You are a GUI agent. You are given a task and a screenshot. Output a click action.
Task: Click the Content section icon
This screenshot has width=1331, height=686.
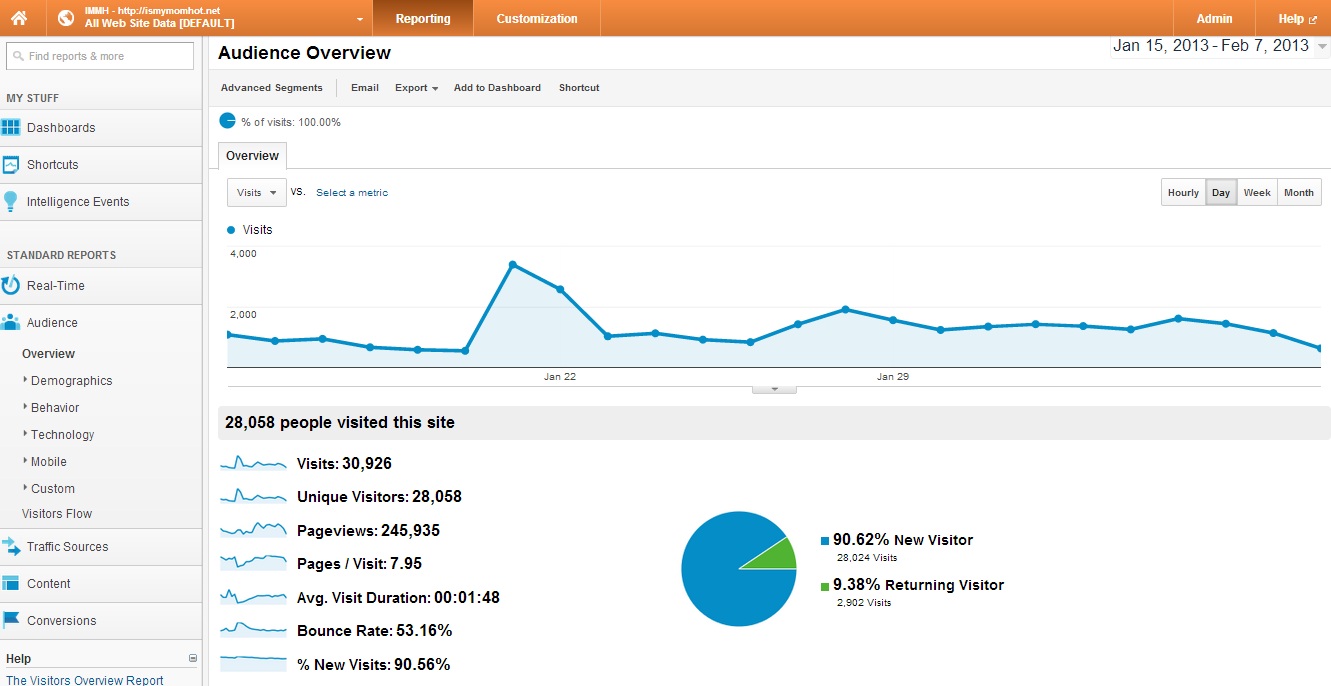tap(11, 584)
